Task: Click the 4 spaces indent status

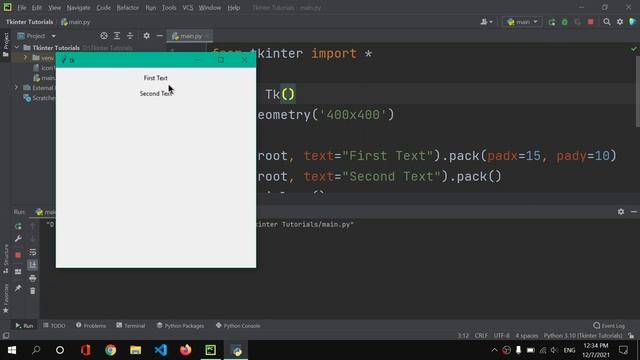Action: coord(527,336)
